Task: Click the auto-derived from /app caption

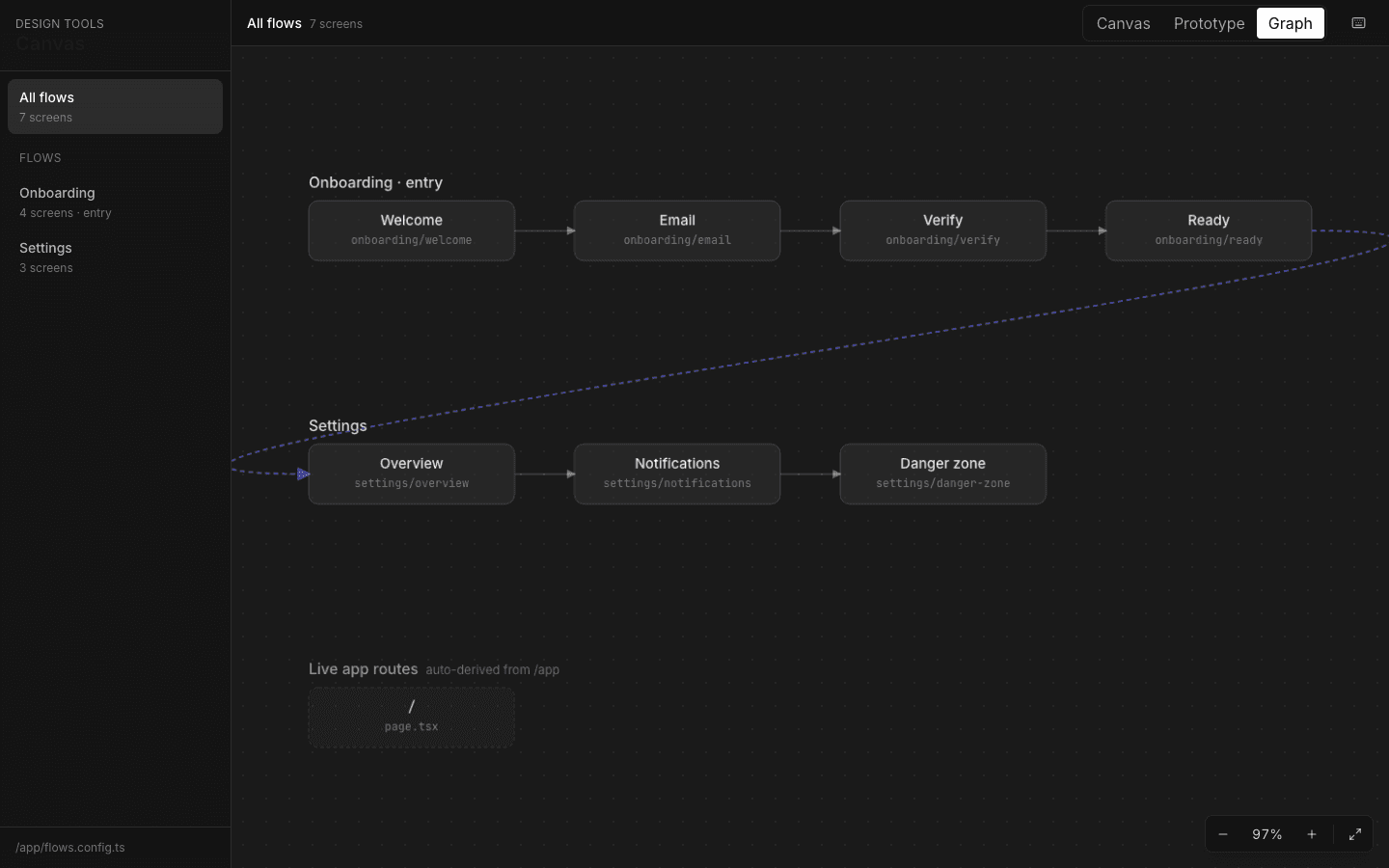Action: tap(493, 669)
